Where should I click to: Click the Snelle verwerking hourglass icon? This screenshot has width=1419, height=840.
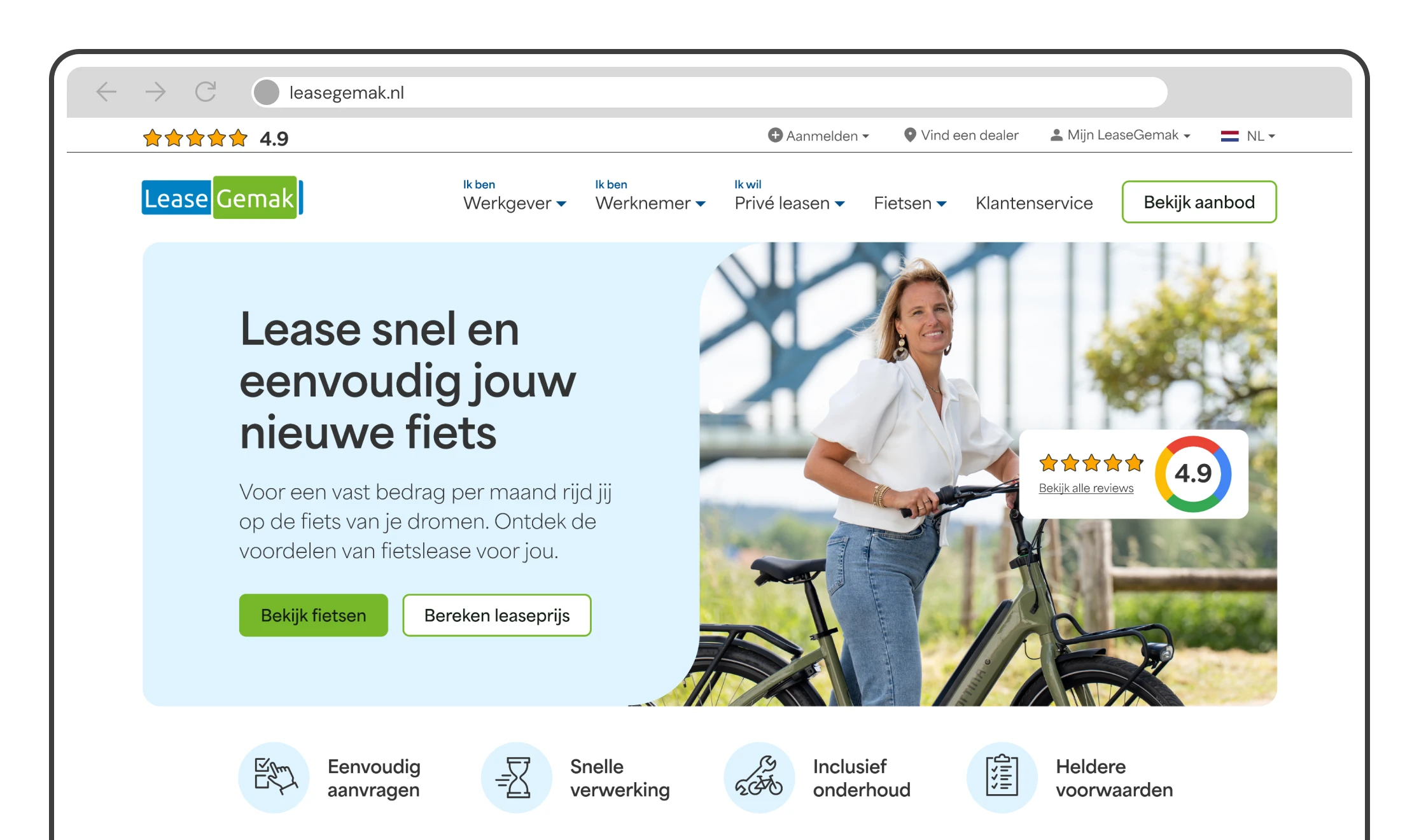coord(517,777)
